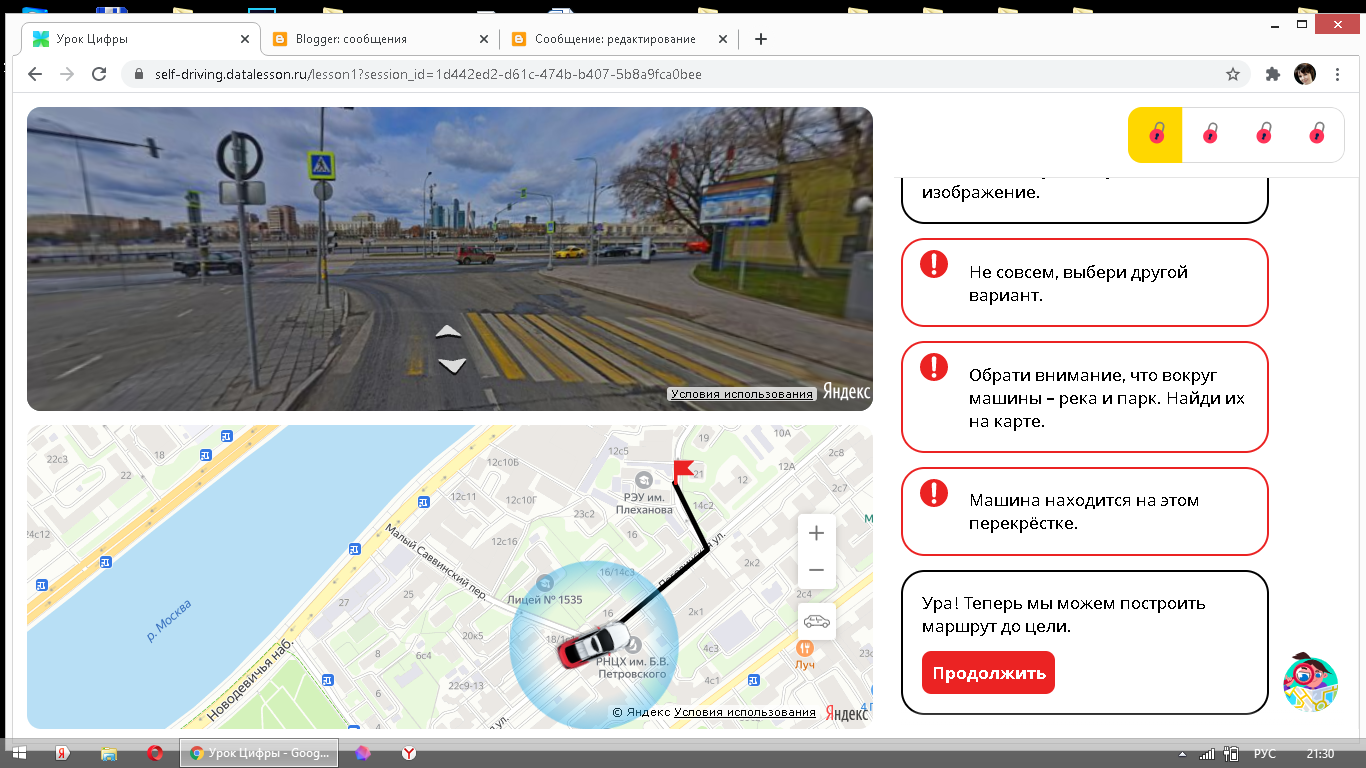Click the 'Ура! Теперь мы можем построить маршрут' text
1366x768 pixels.
click(1064, 615)
